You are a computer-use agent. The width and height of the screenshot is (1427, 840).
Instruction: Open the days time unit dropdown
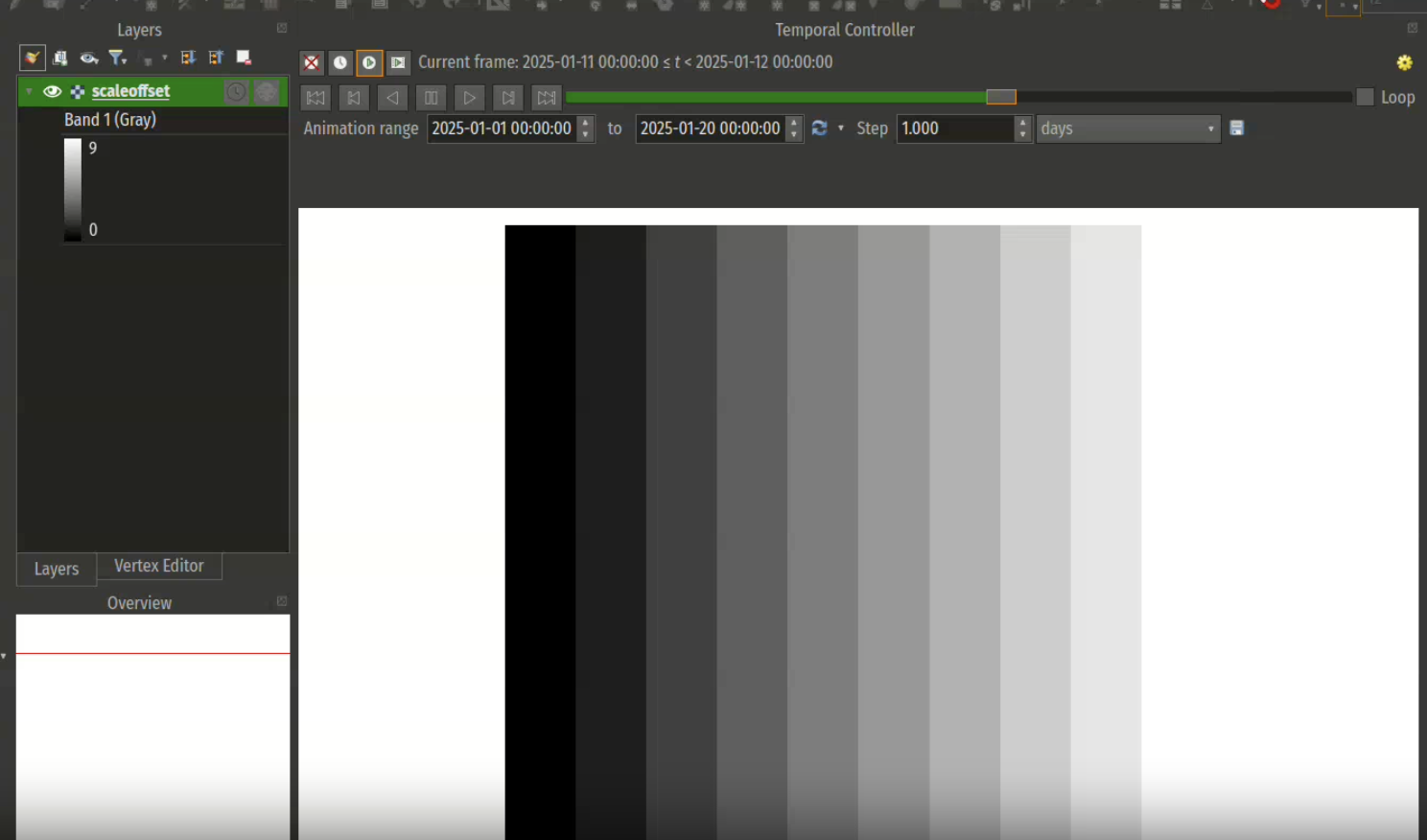[1128, 128]
